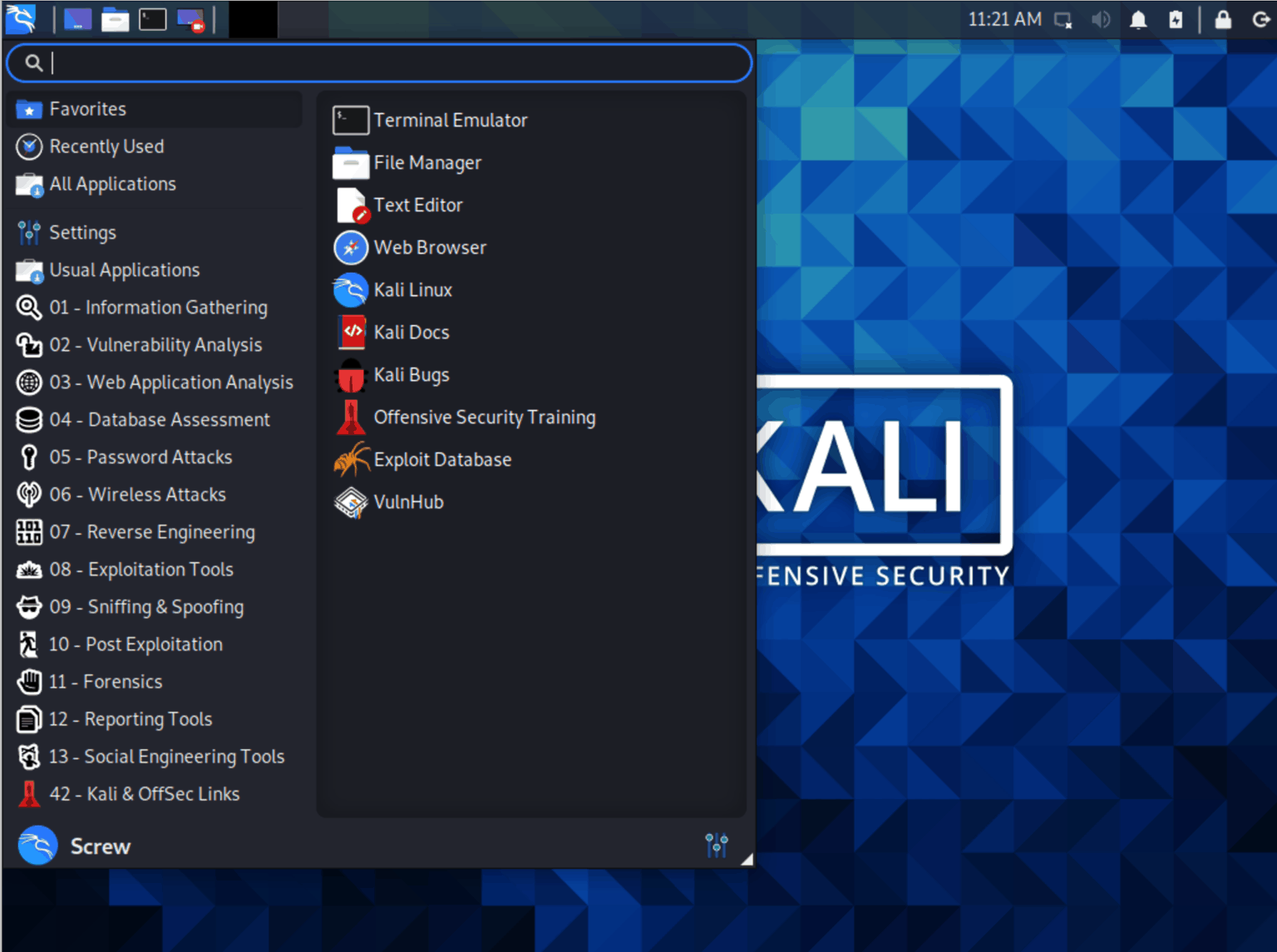Screen dimensions: 1277x952
Task: Switch to 09 - Sniffing & Spoofing category
Action: coord(146,607)
